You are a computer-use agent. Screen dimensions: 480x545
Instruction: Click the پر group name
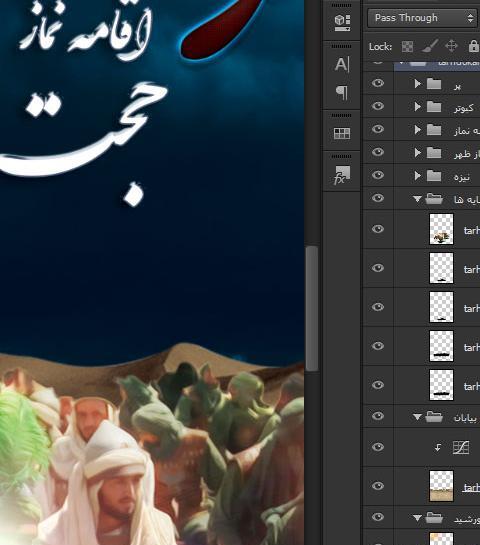(x=457, y=86)
